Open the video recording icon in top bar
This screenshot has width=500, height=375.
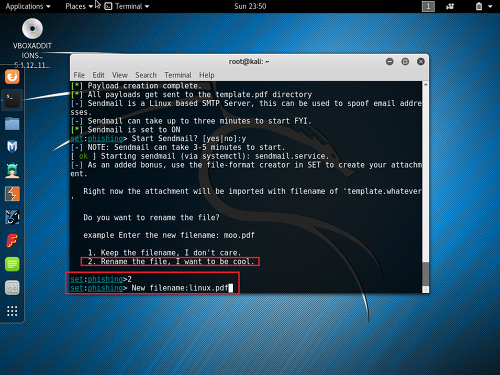pos(450,6)
